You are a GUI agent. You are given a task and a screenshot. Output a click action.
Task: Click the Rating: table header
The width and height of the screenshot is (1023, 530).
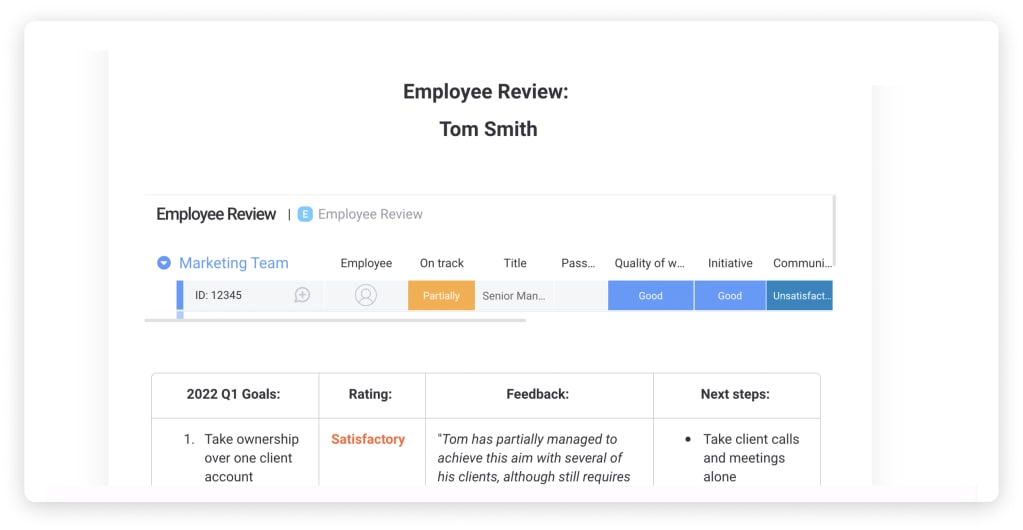(370, 394)
